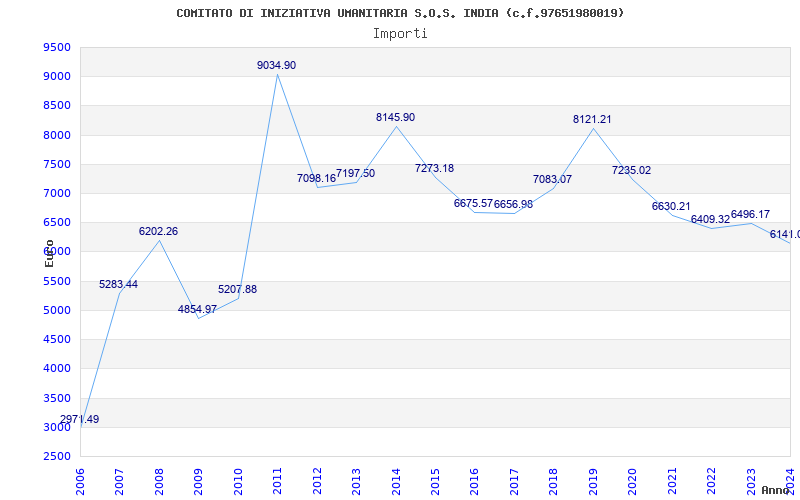Click the 2011 year label
Image resolution: width=800 pixels, height=500 pixels.
click(278, 482)
